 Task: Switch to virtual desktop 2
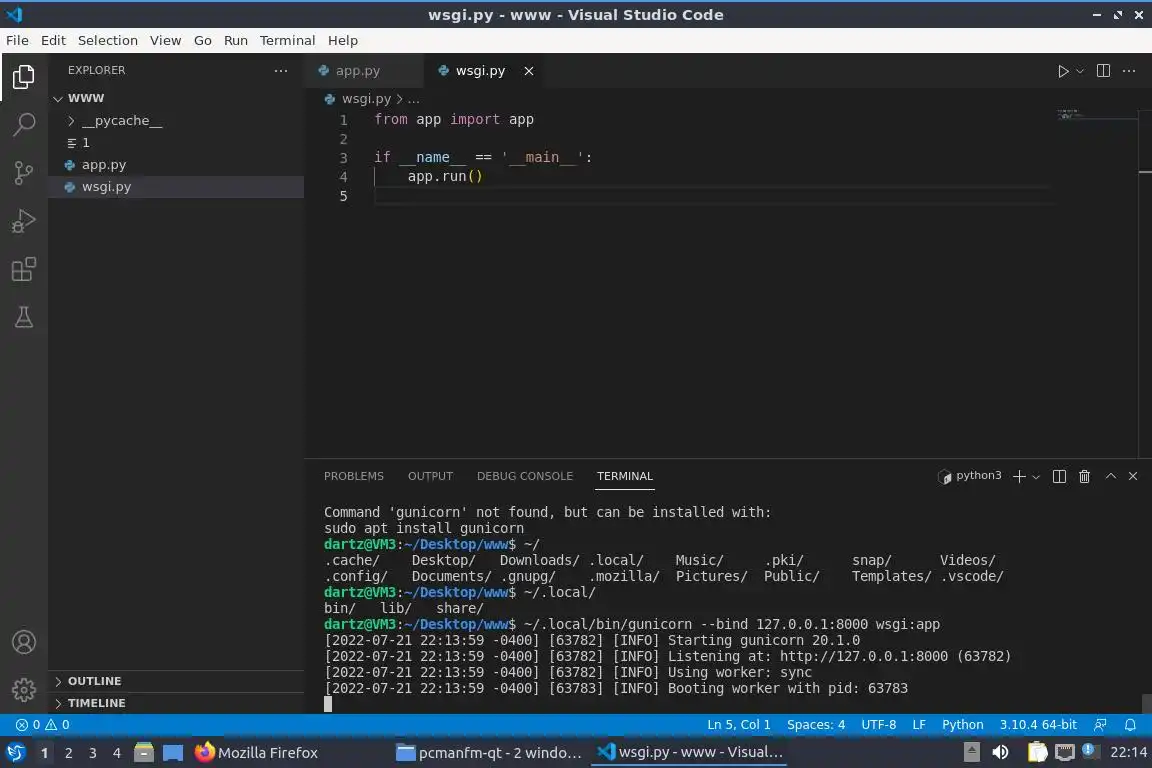click(x=68, y=753)
